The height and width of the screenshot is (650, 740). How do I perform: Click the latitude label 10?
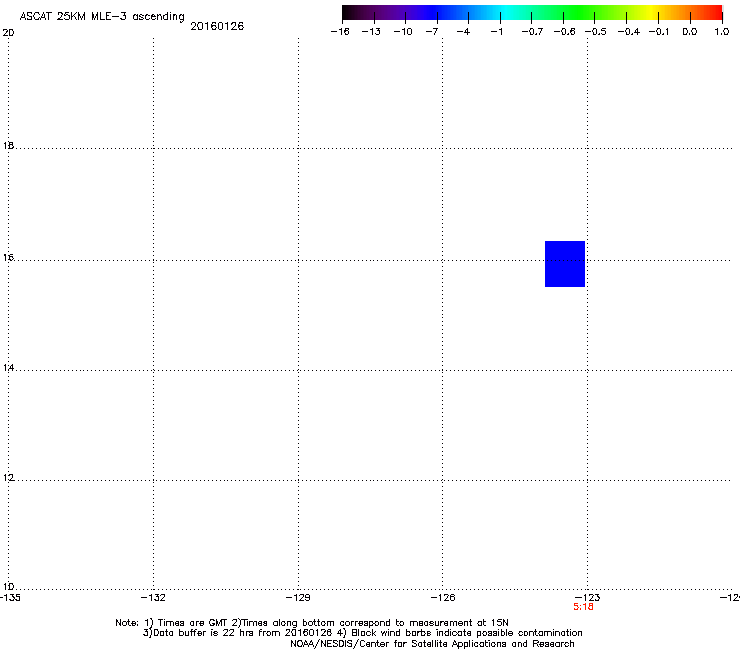coord(8,587)
